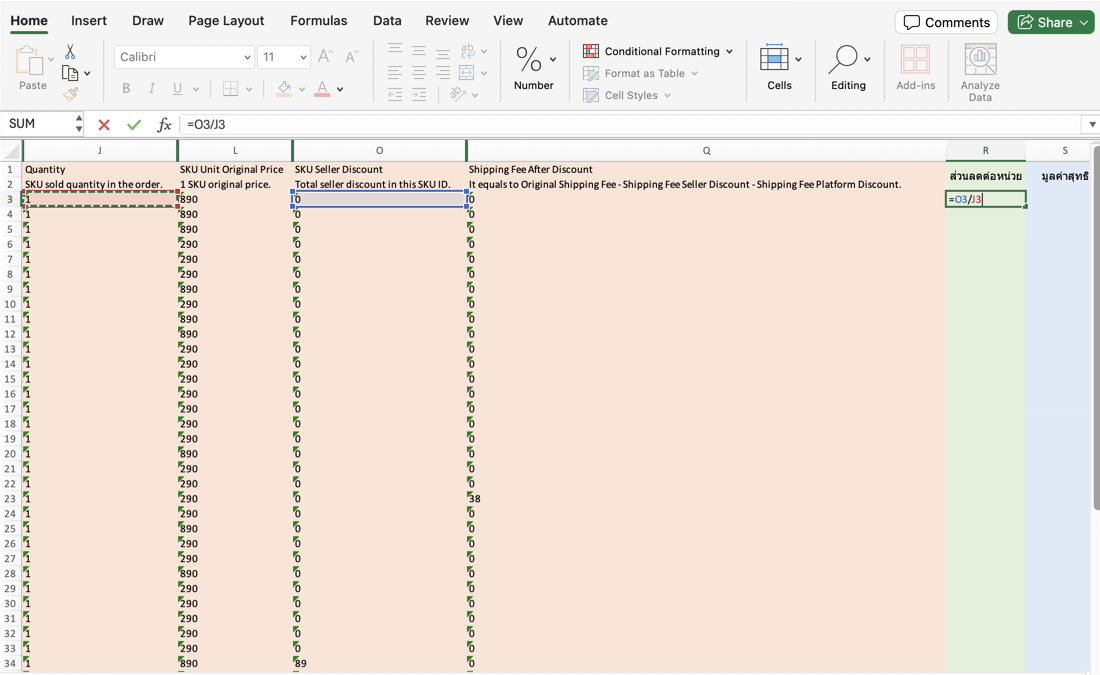
Task: Open the Home ribbon tab
Action: point(29,21)
